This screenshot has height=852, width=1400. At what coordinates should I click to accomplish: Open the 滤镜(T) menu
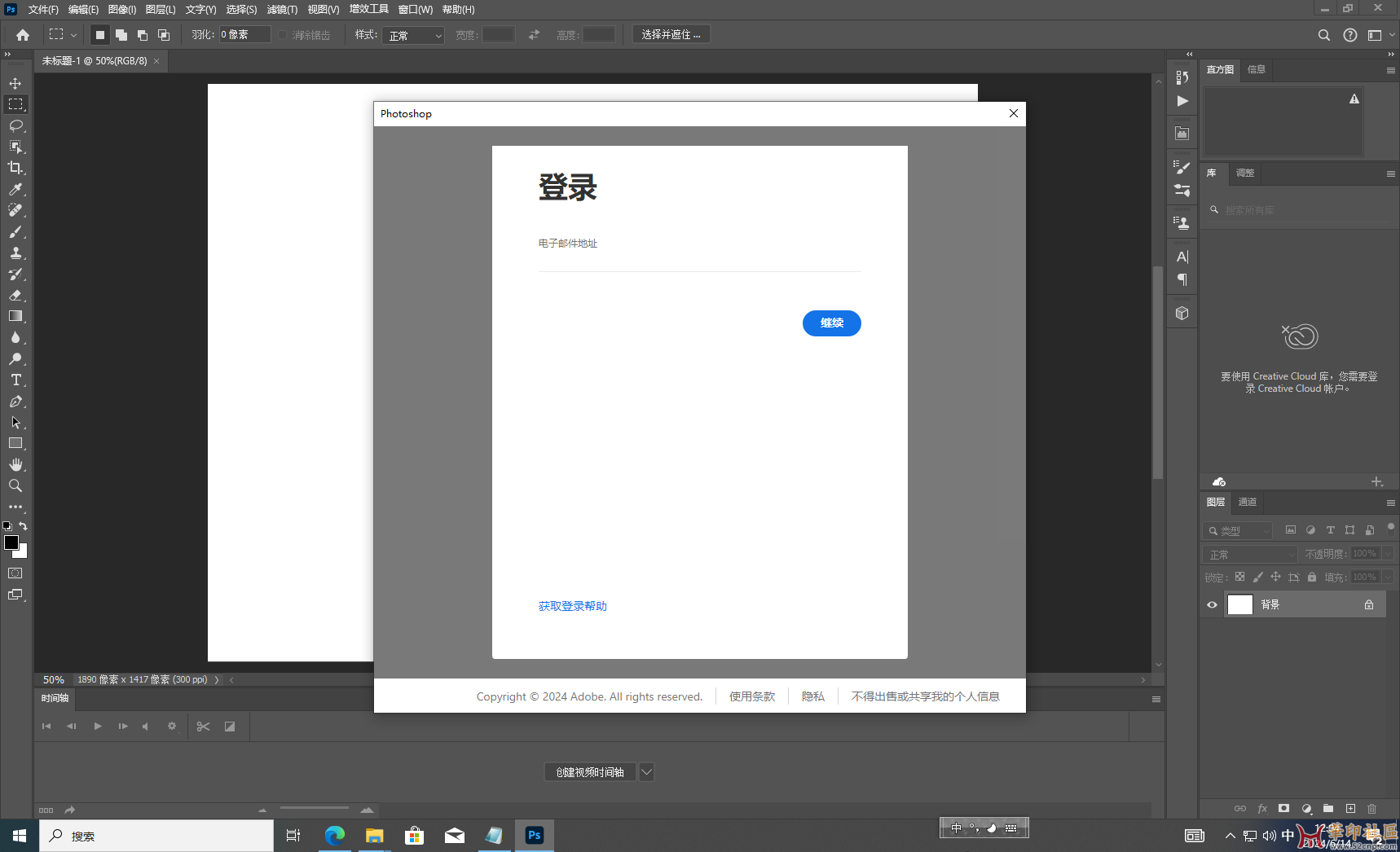[282, 10]
